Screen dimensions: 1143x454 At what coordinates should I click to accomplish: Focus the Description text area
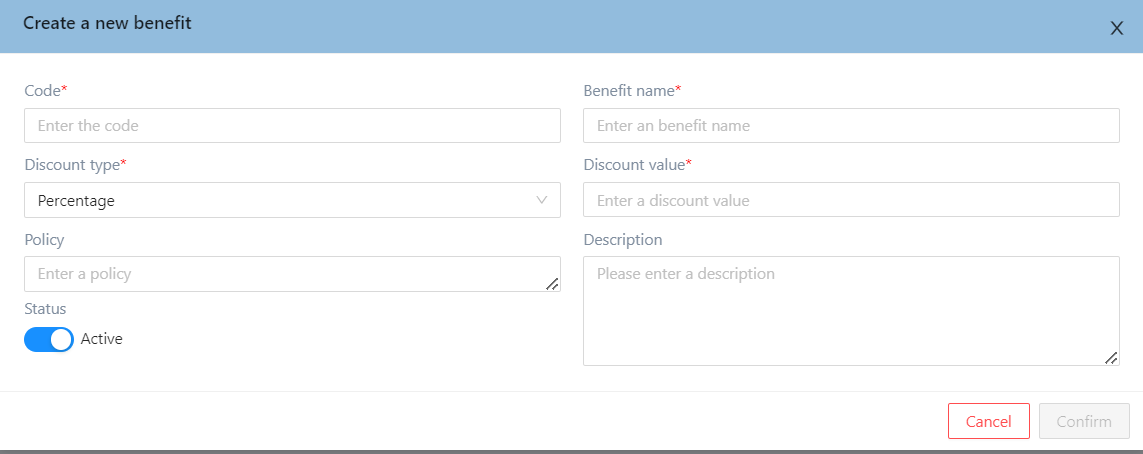coord(850,310)
